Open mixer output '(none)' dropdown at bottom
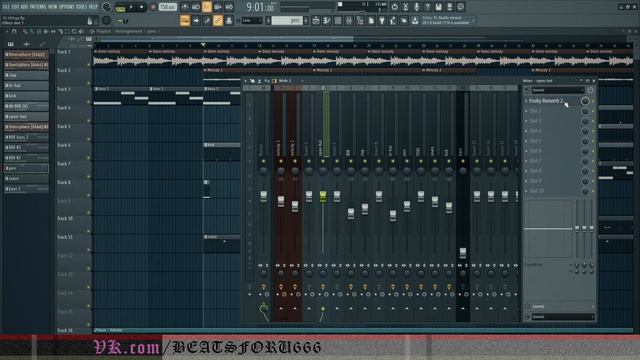 pyautogui.click(x=562, y=317)
